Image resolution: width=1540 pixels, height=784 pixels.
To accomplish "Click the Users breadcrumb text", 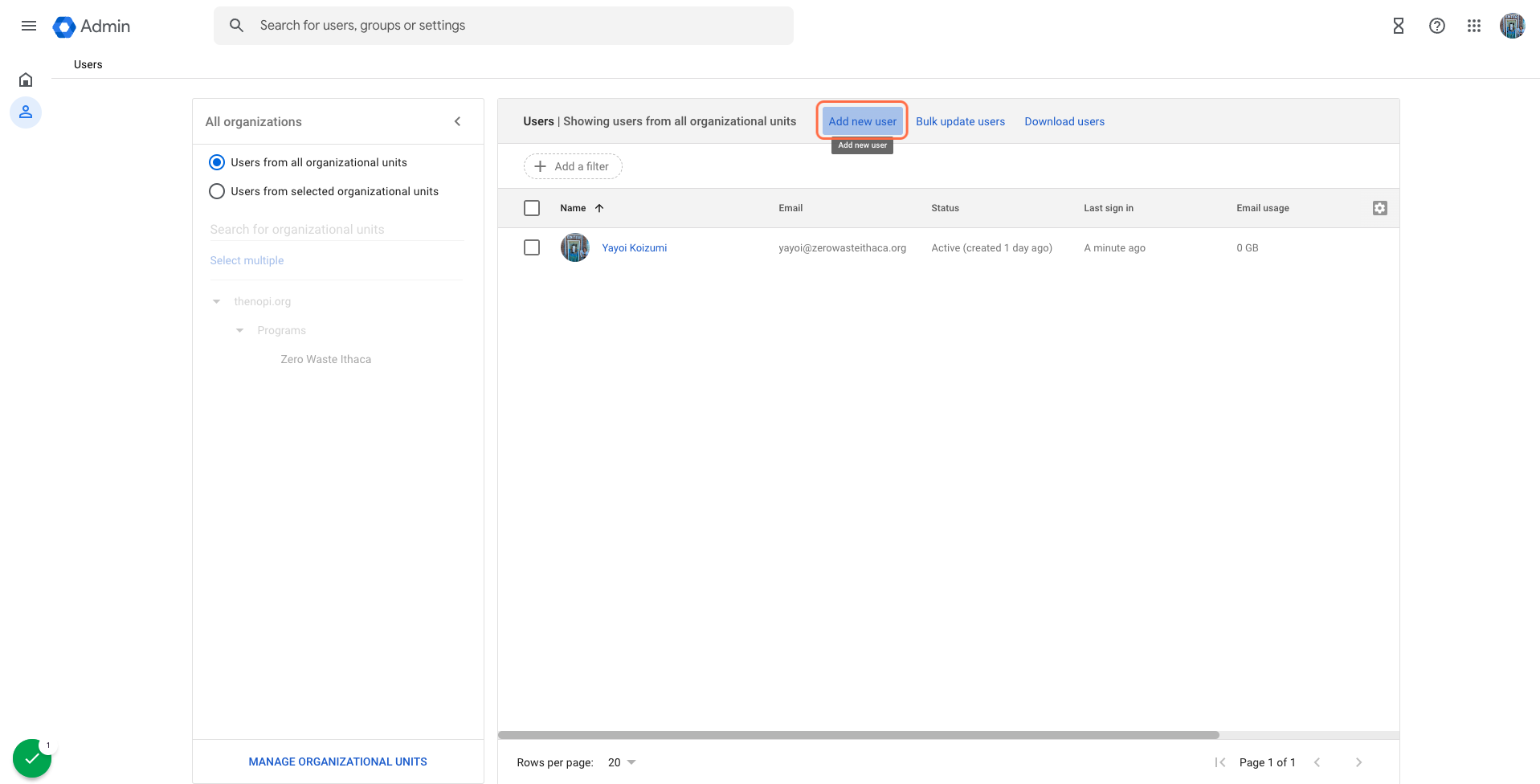I will 88,64.
